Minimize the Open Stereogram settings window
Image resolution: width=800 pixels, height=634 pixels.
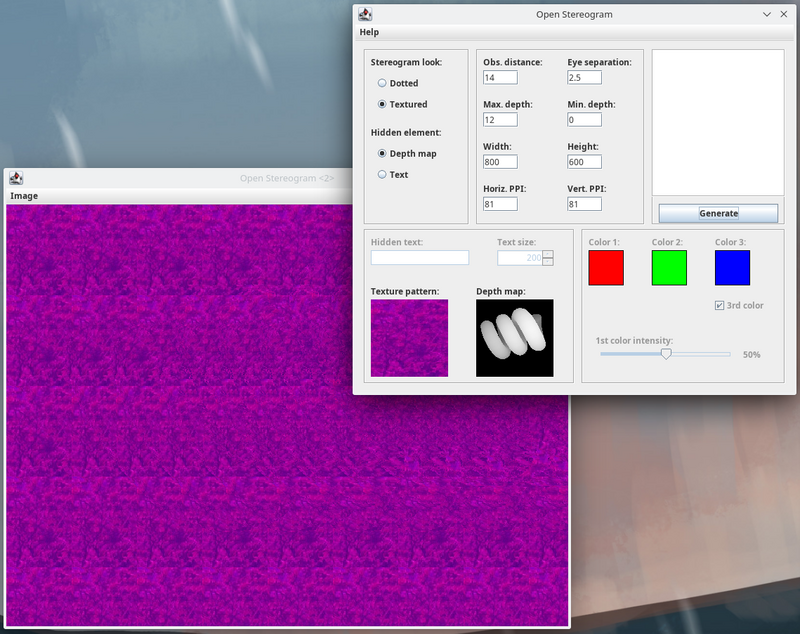pyautogui.click(x=767, y=14)
